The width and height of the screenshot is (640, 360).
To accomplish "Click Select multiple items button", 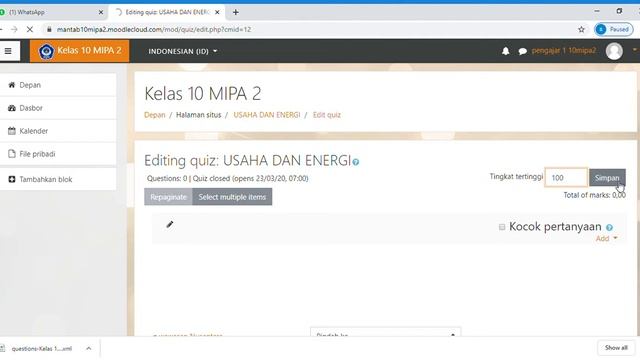I will point(232,197).
